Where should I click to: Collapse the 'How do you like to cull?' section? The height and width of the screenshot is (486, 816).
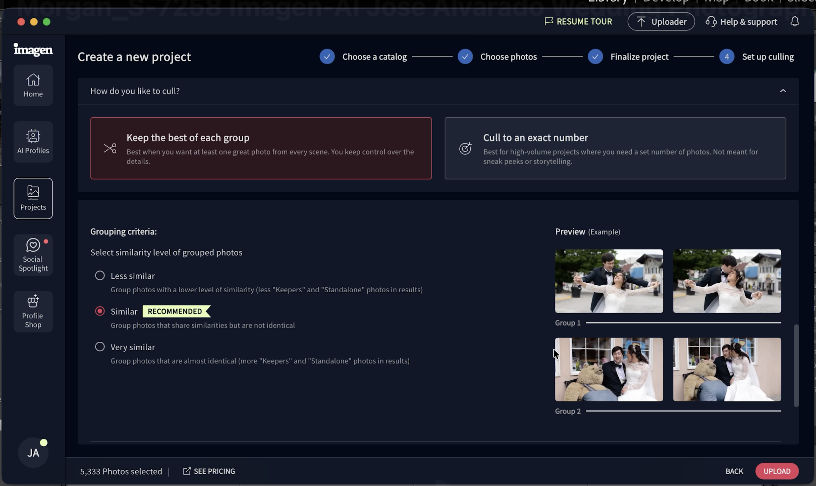782,91
